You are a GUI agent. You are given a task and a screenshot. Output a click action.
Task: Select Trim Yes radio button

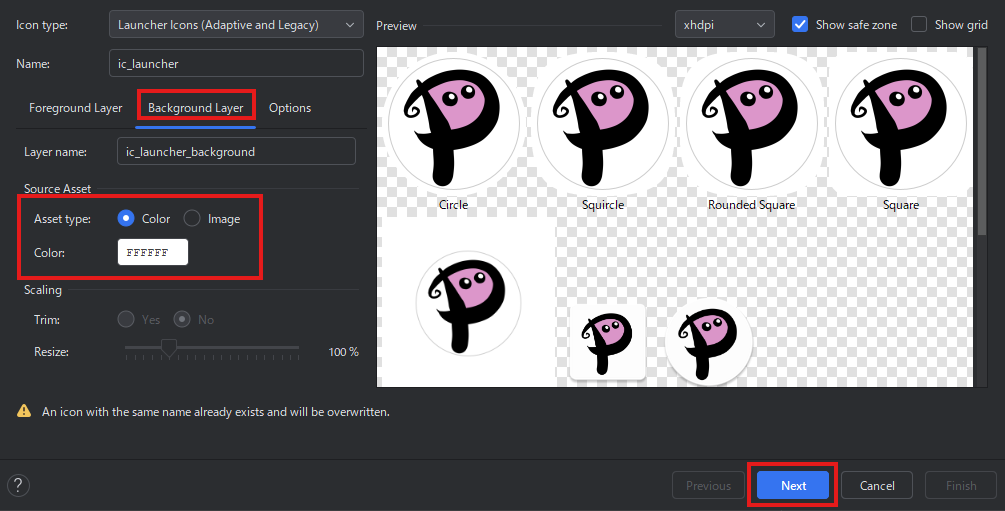click(126, 319)
